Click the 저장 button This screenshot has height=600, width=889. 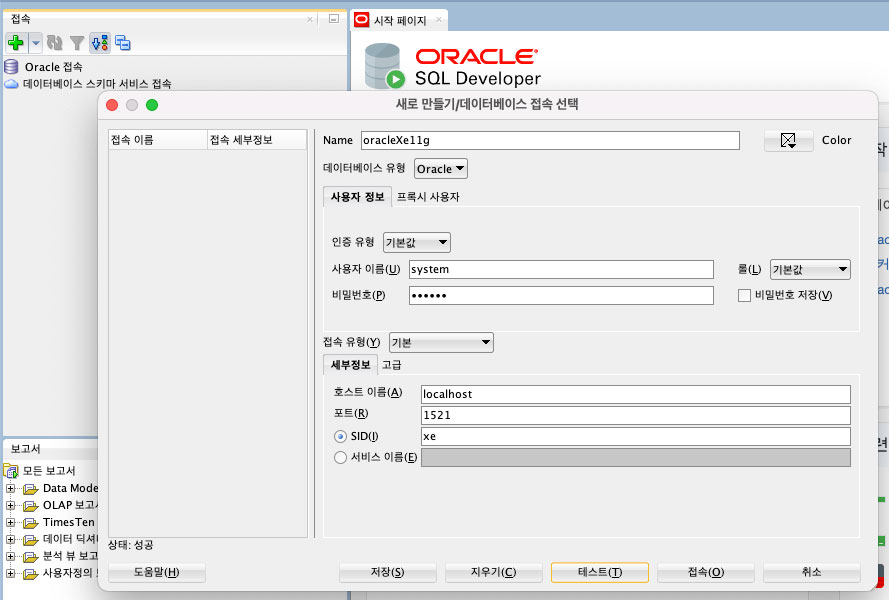(388, 572)
